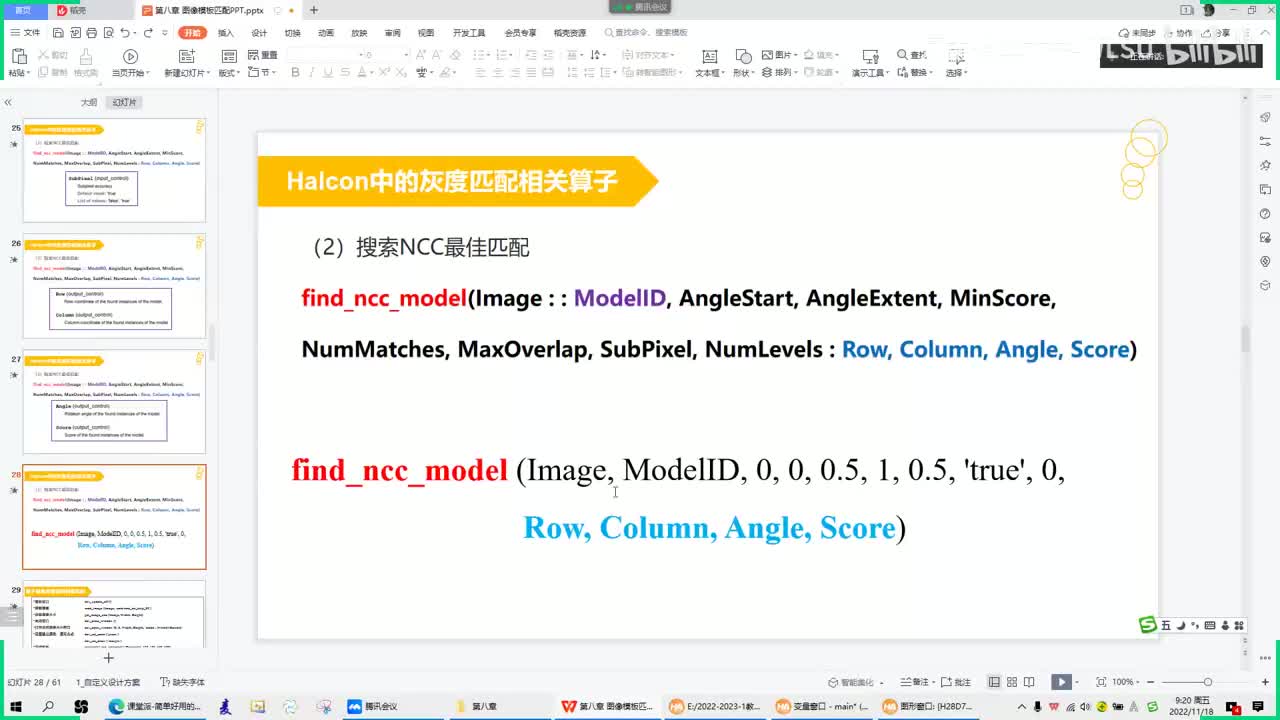The height and width of the screenshot is (720, 1280).
Task: Click the Format Painter brush icon
Action: 86,56
